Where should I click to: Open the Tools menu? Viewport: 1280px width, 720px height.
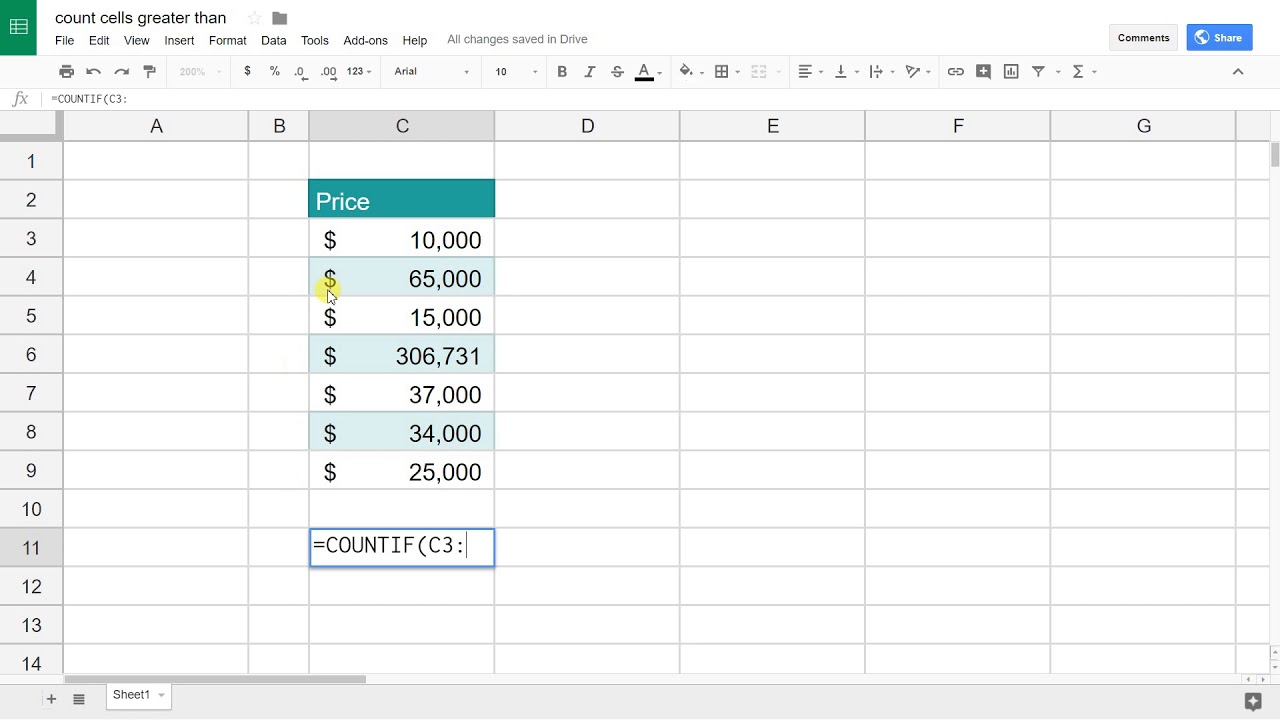315,40
